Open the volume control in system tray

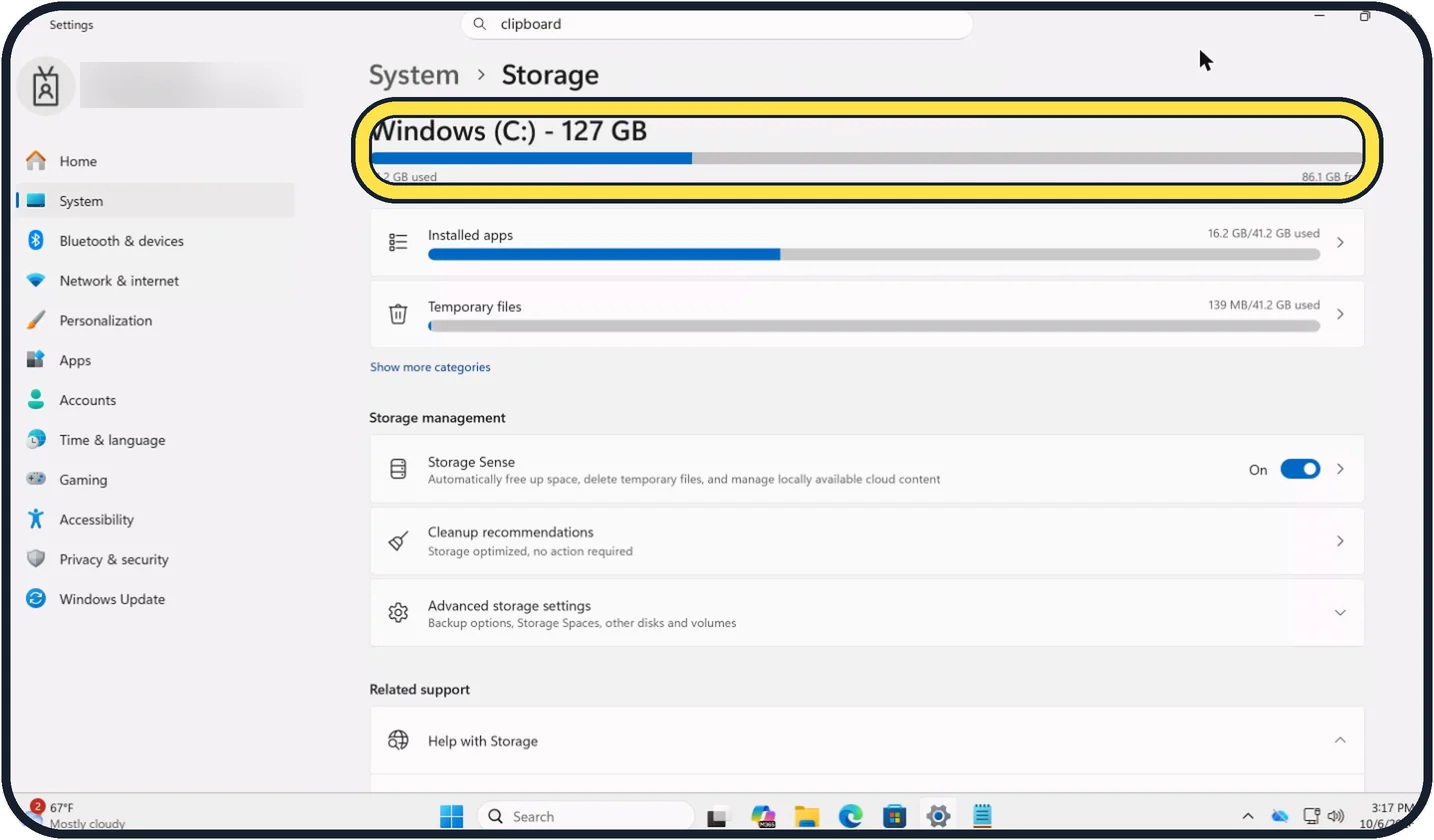1336,816
